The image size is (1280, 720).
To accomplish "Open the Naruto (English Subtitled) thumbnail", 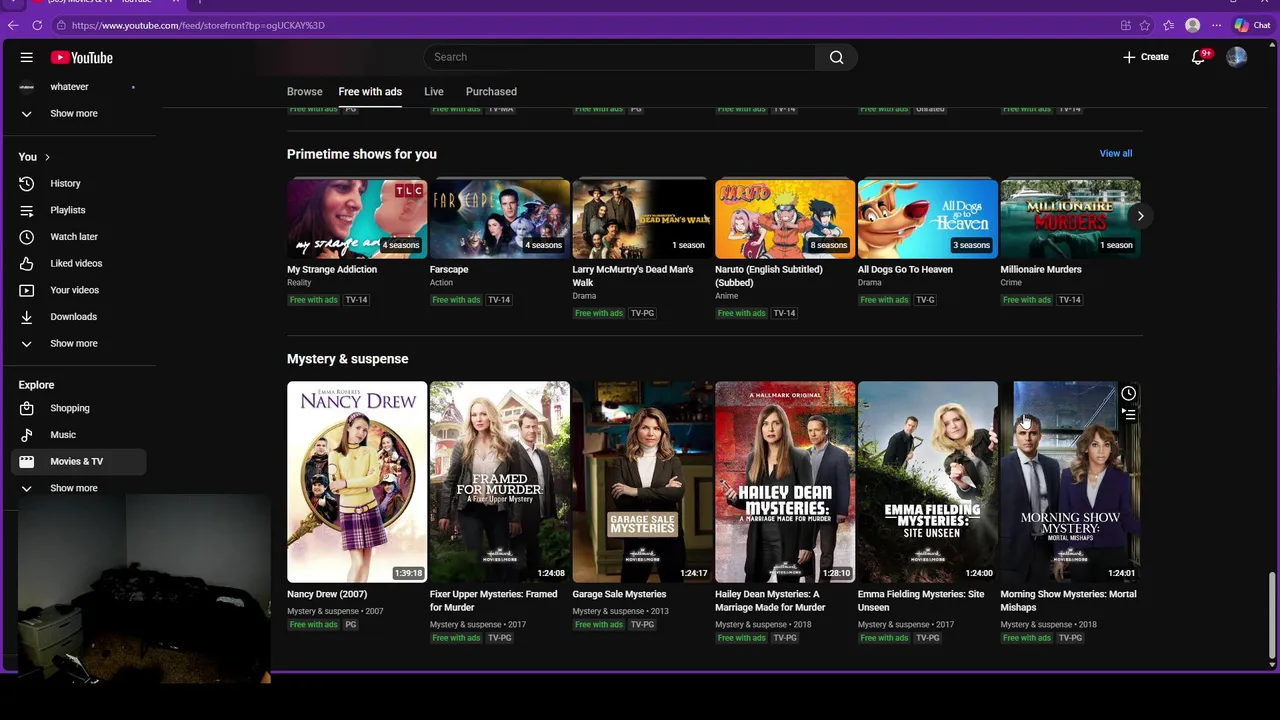I will click(785, 219).
